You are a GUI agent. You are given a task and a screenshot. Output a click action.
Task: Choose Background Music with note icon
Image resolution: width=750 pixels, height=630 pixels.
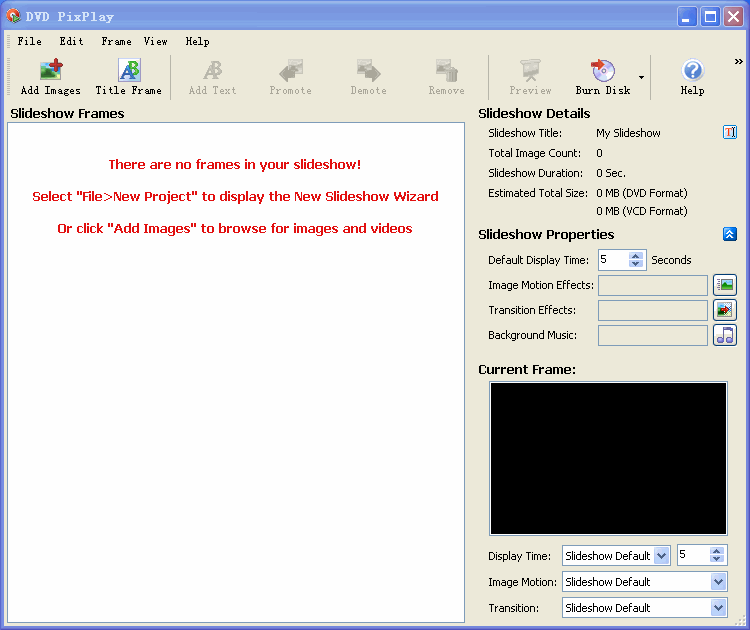tap(724, 335)
